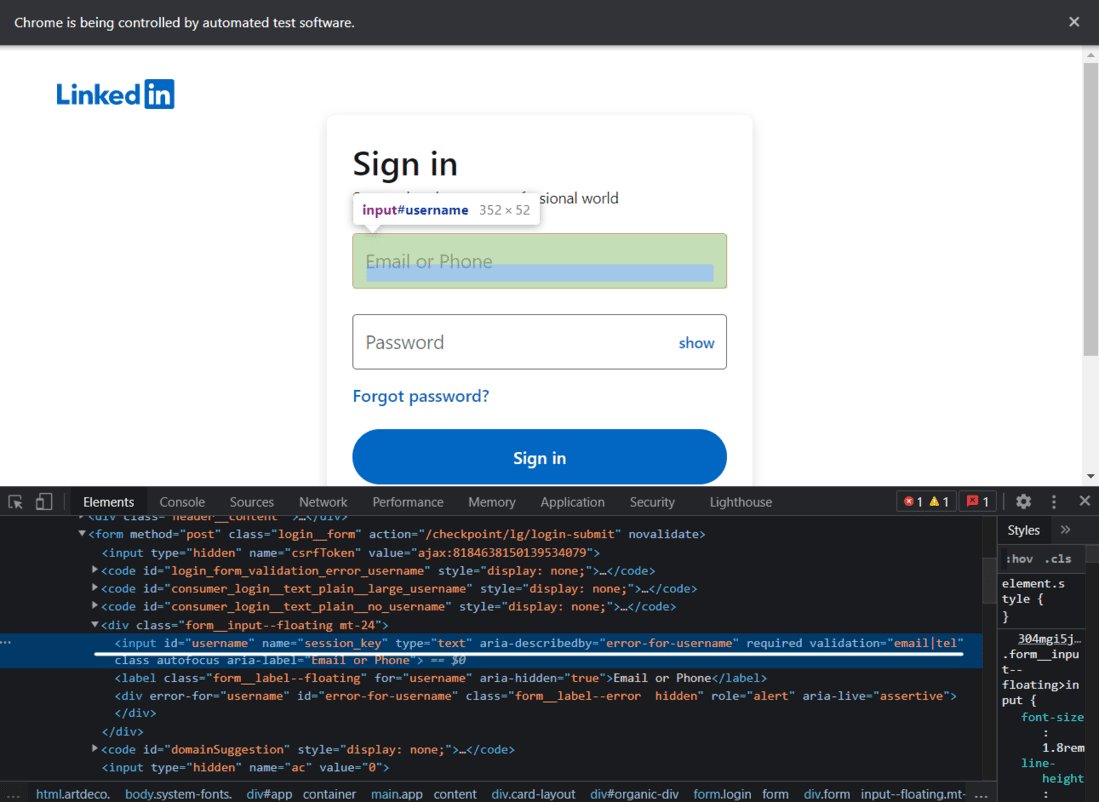Image resolution: width=1099 pixels, height=802 pixels.
Task: Click div.form breadcrumb
Action: pos(826,794)
